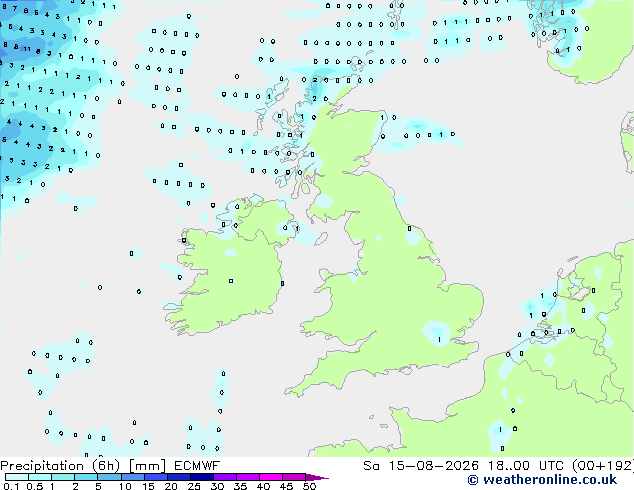
Task: Click the legend scale value '15'
Action: 148,486
